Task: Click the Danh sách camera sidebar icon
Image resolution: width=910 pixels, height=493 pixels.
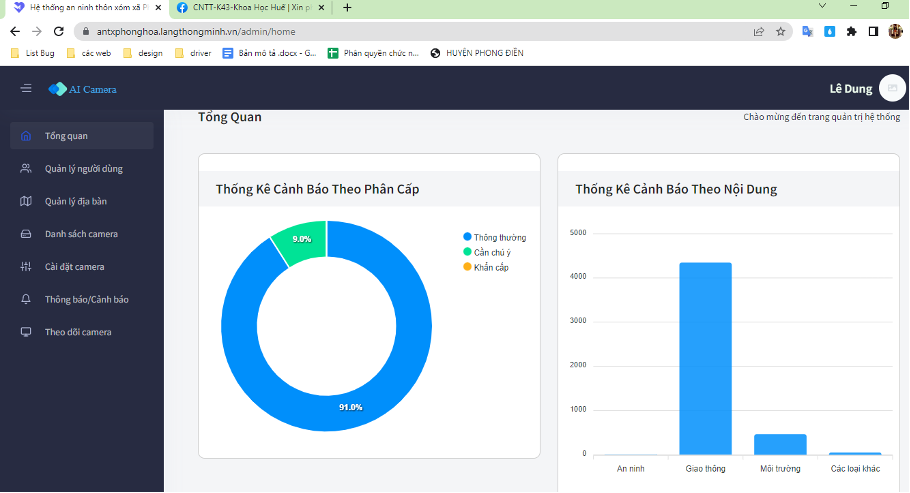Action: click(26, 234)
